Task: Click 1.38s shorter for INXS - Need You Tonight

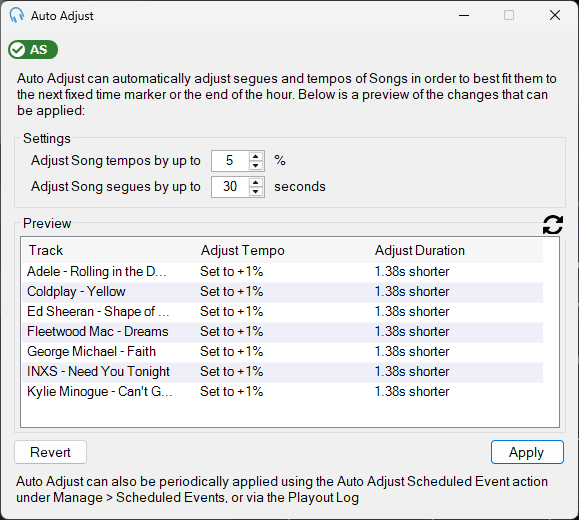Action: [x=412, y=372]
